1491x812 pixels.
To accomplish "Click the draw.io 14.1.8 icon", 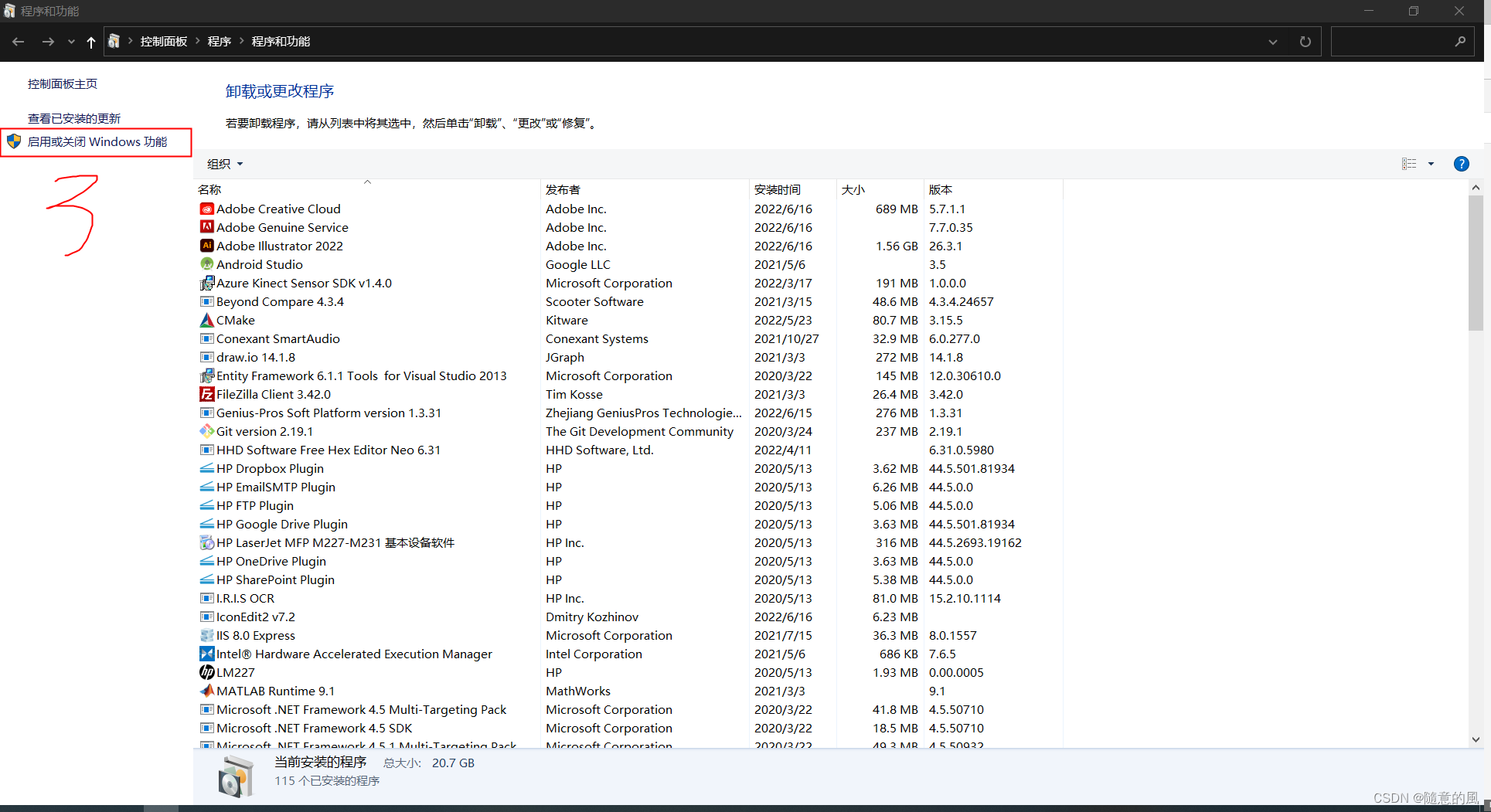I will 206,357.
